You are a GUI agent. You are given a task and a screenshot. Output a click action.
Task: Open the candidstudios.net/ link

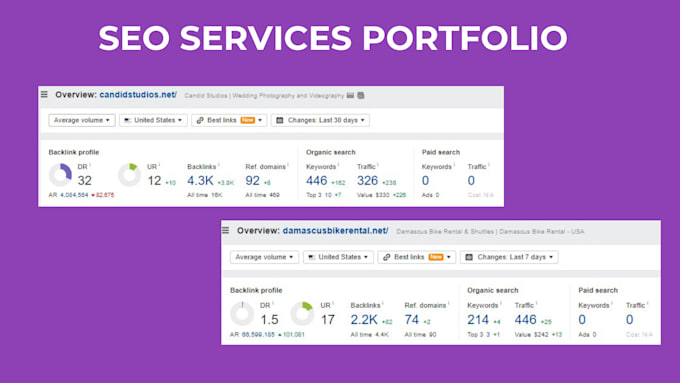pos(138,95)
